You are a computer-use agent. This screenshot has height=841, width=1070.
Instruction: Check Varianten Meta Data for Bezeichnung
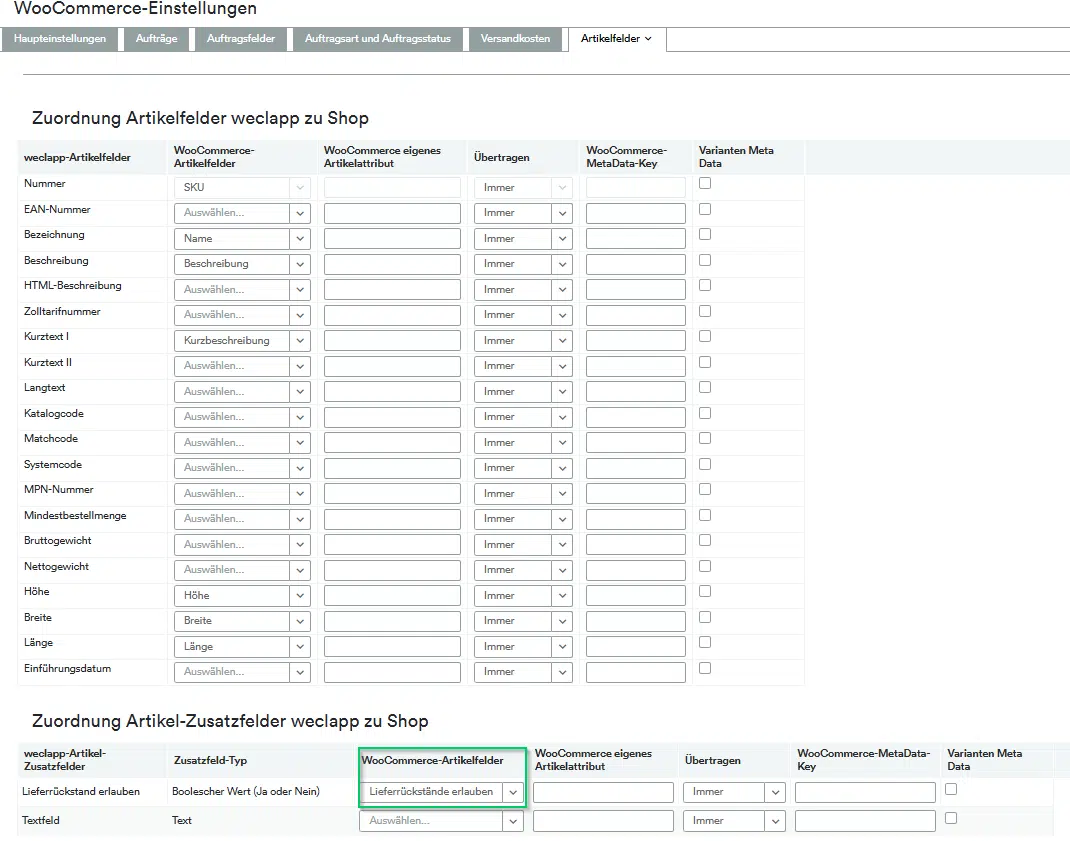(705, 234)
